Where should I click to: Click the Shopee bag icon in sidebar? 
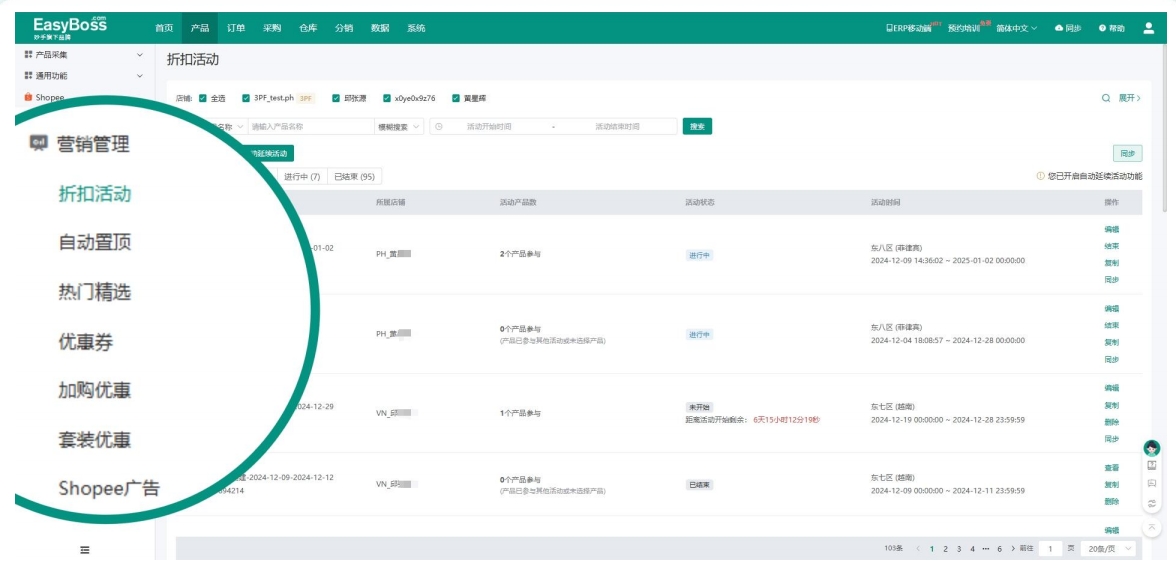(28, 97)
